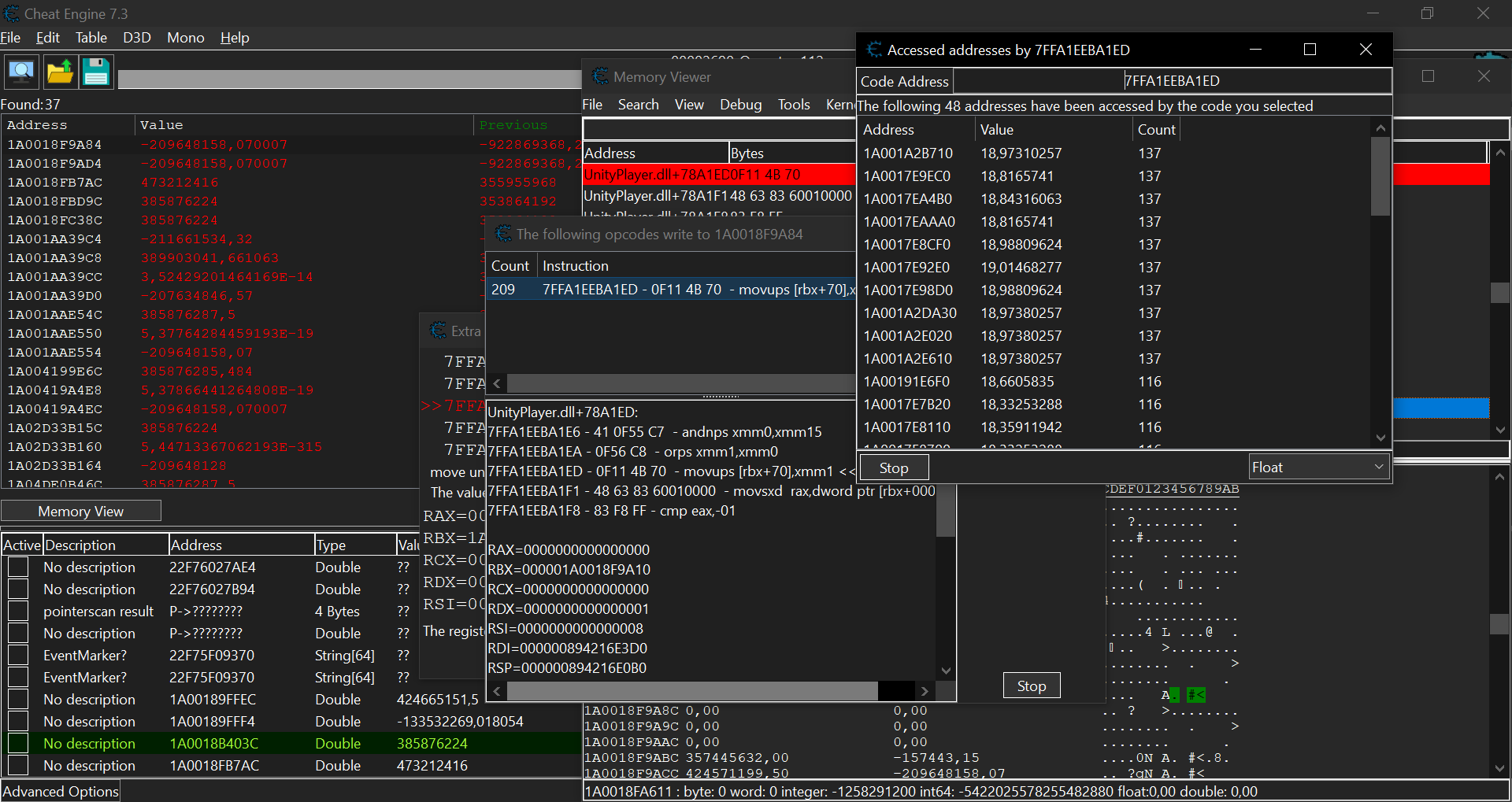
Task: Click the accessed addresses vertical scrollbar thumb
Action: pos(1380,177)
